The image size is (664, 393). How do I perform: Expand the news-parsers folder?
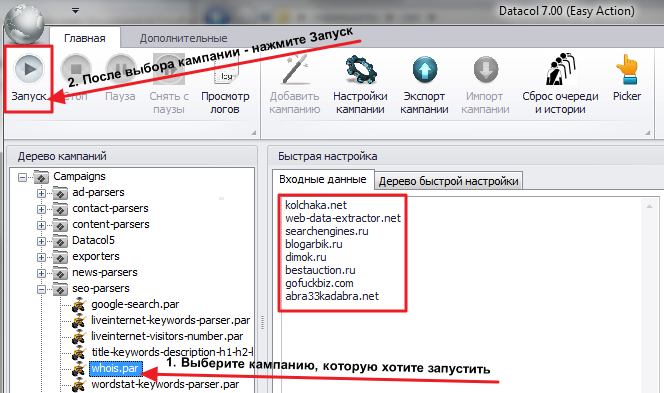[41, 274]
